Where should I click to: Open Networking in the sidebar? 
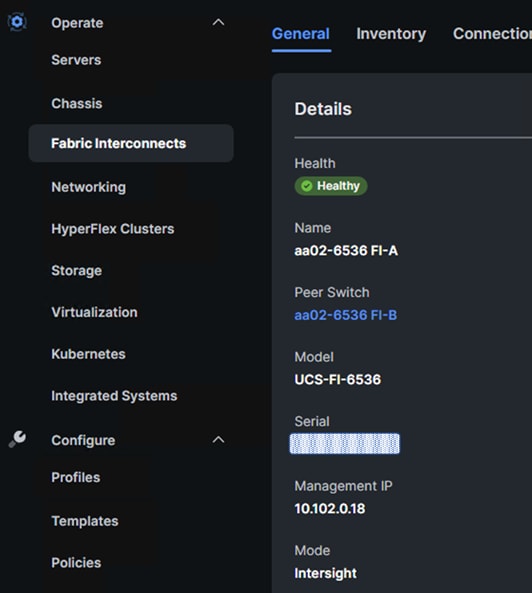tap(88, 187)
